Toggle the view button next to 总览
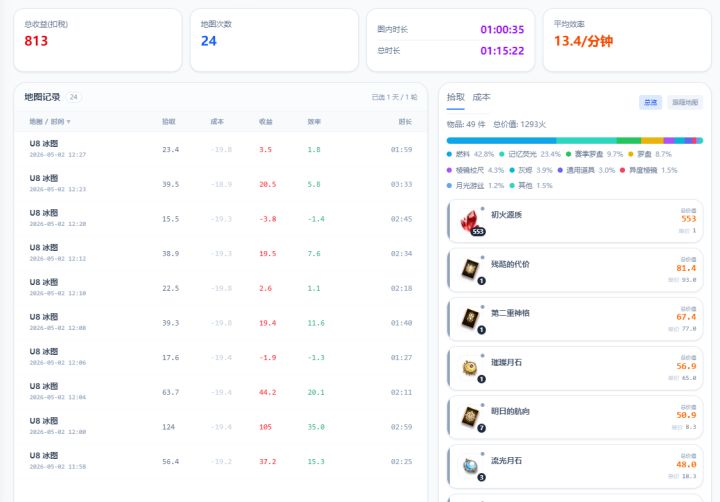720x502 pixels. 685,102
